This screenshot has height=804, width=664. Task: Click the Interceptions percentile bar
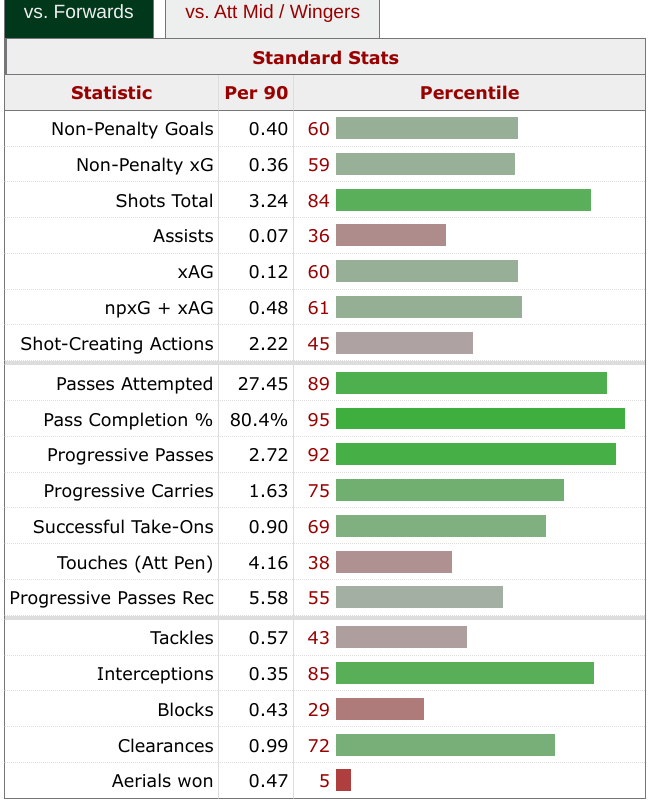pyautogui.click(x=465, y=674)
